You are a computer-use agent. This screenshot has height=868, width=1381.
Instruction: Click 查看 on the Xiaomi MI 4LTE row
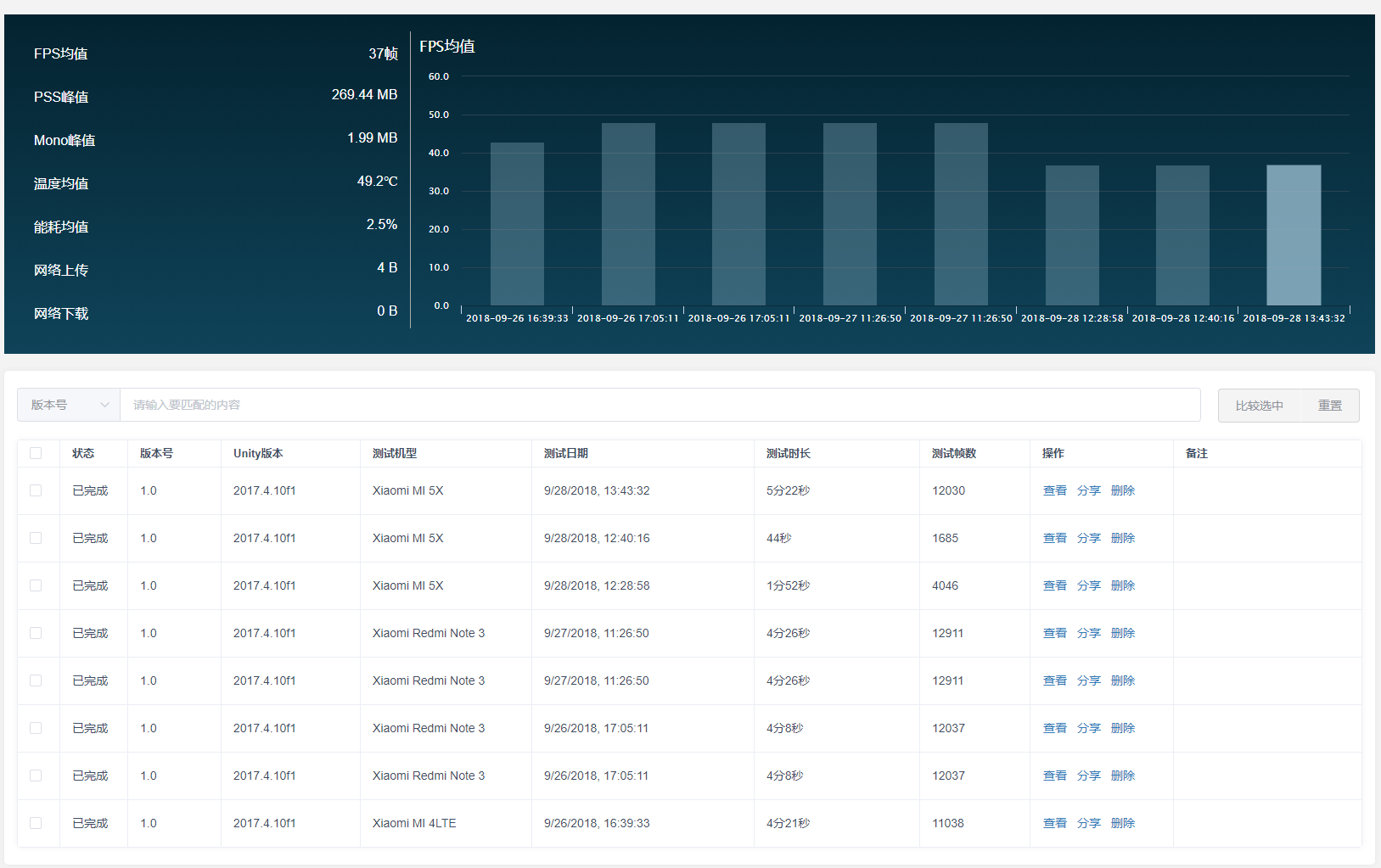[x=1054, y=823]
